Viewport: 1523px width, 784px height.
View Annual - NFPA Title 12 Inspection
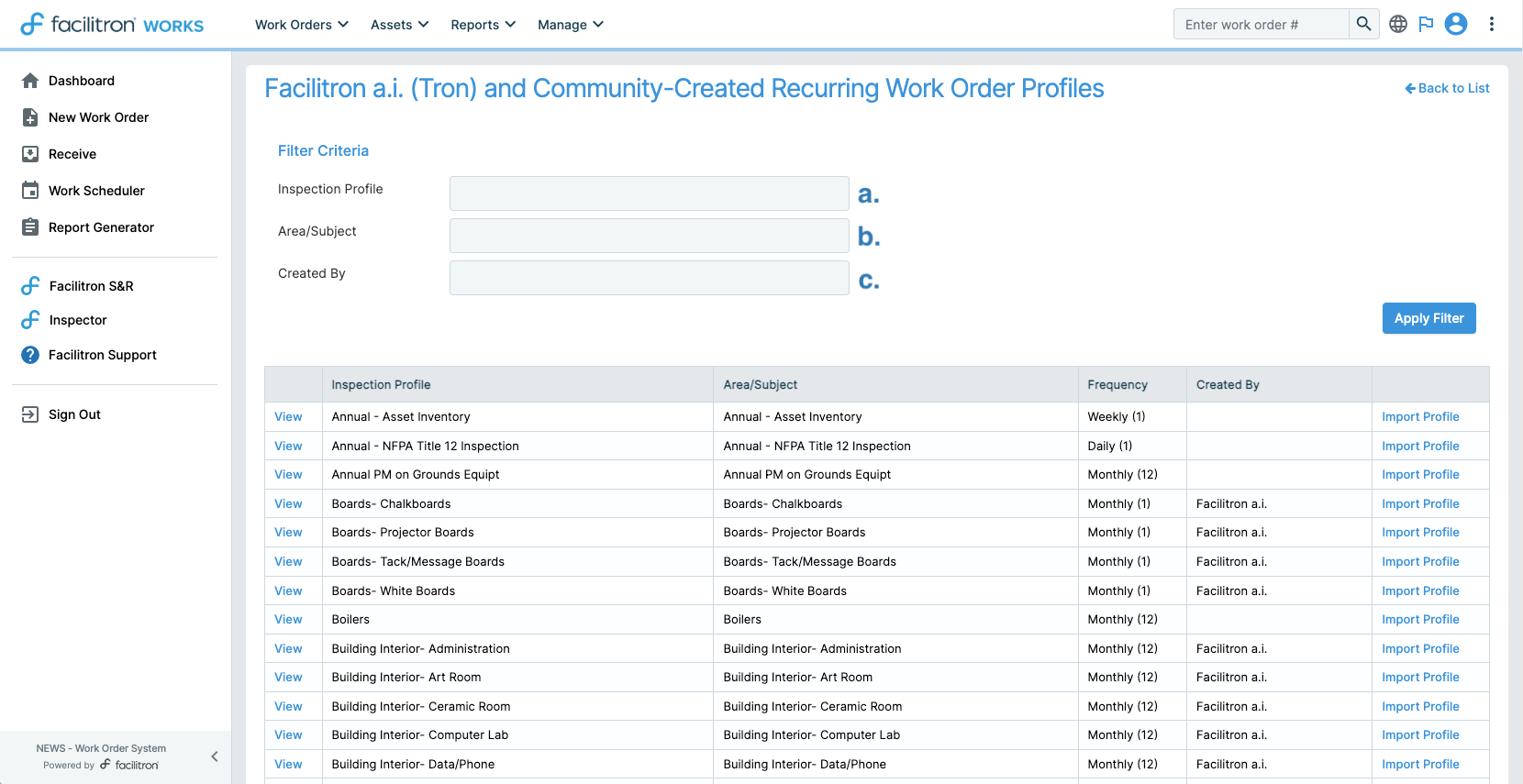pos(288,446)
